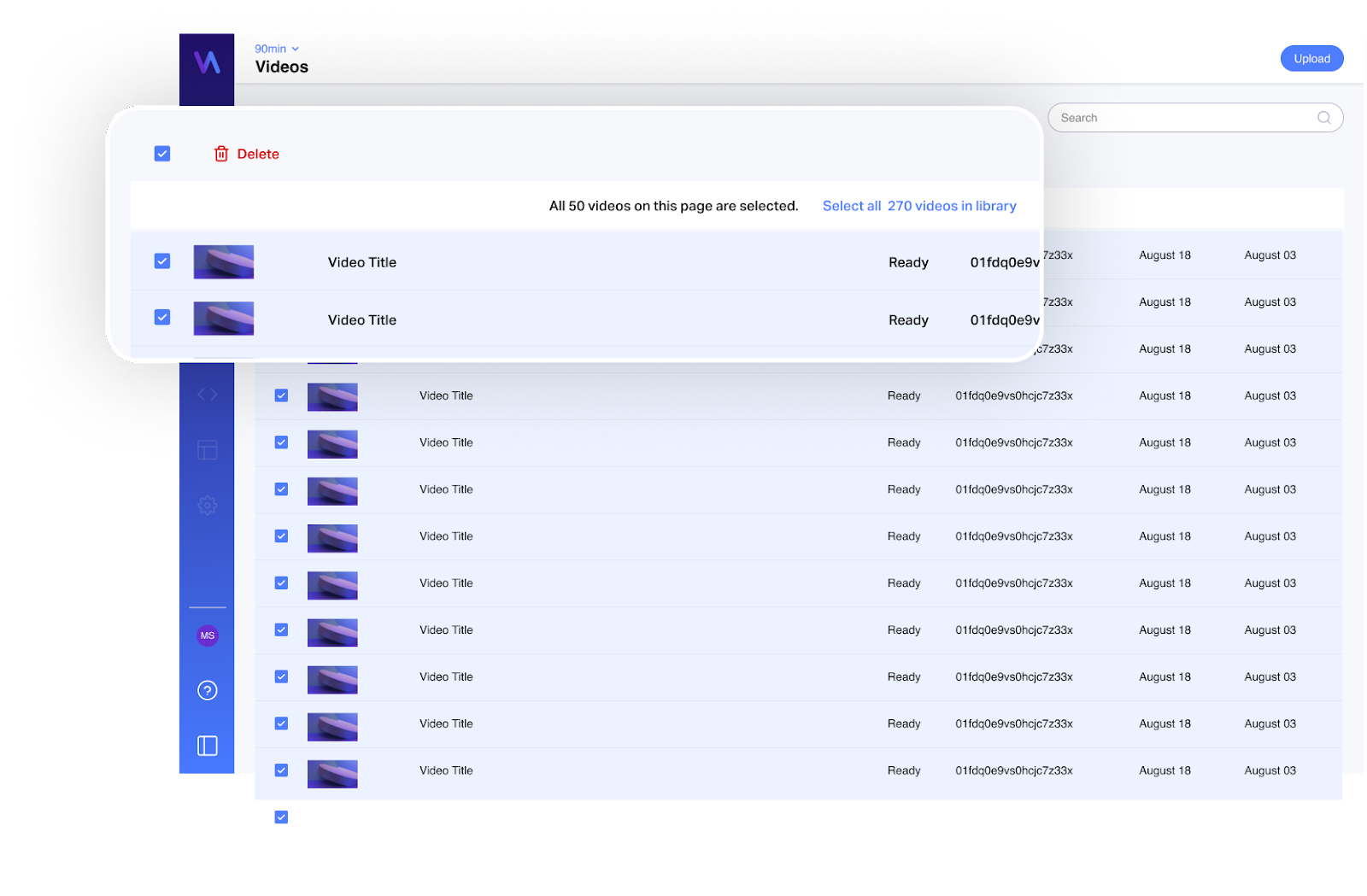Viewport: 1367px width, 896px height.
Task: Click the "All 50 videos on this page are selected." message
Action: click(673, 206)
